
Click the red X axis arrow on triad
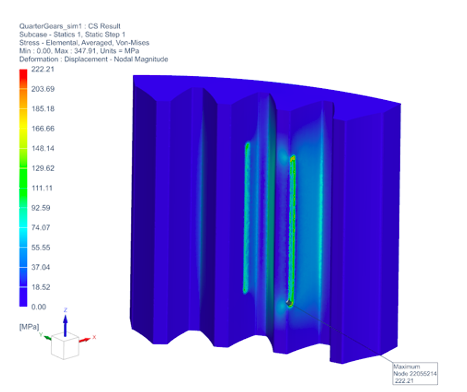[x=85, y=340]
